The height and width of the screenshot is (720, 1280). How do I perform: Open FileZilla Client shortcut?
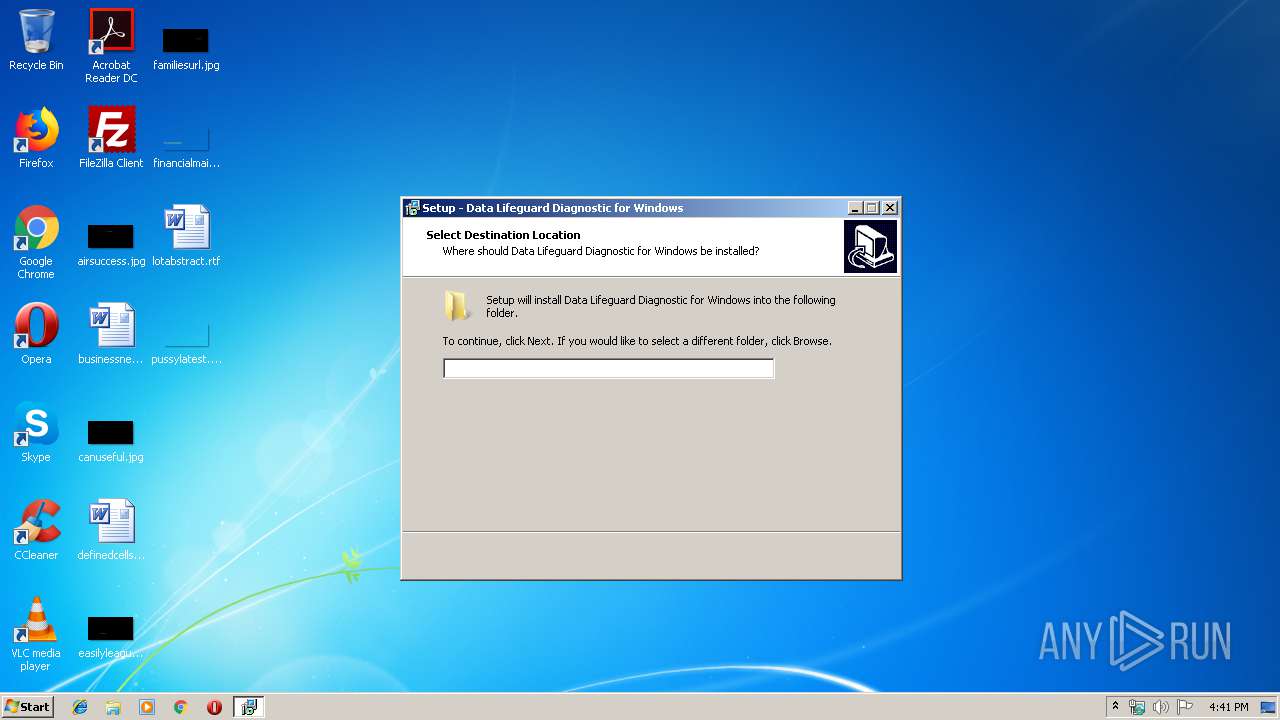tap(111, 138)
